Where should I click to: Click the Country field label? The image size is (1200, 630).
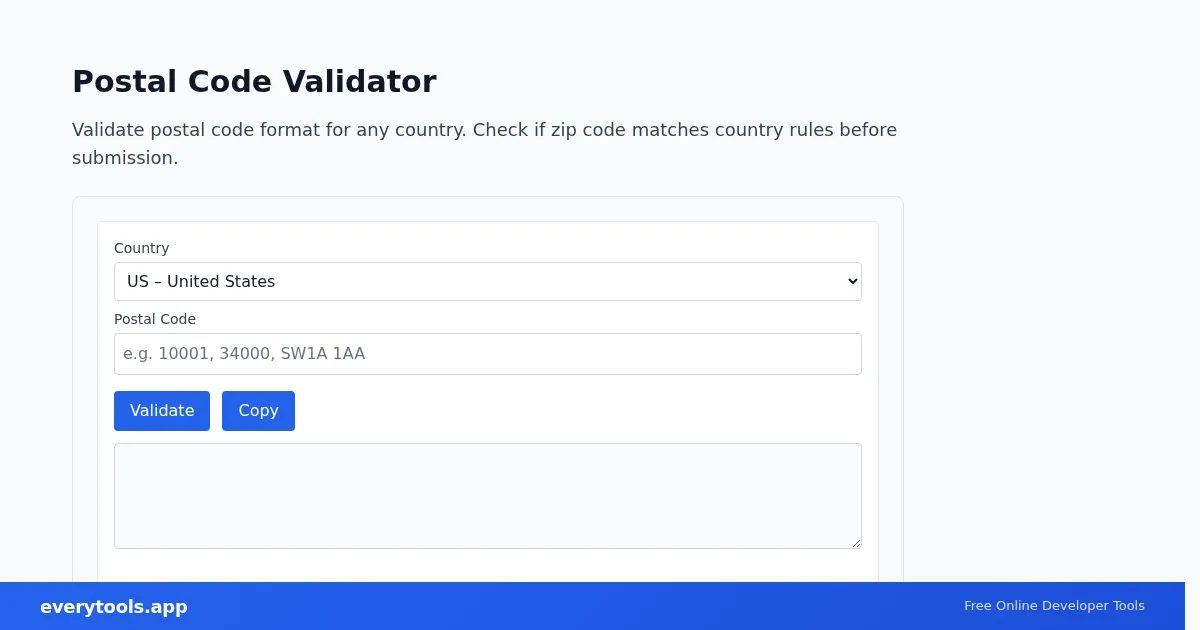(141, 248)
